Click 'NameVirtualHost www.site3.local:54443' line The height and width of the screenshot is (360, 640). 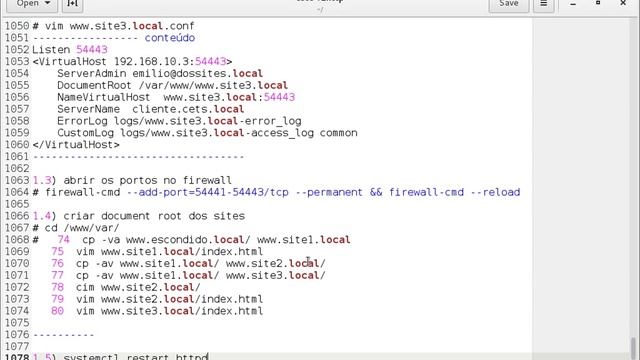176,97
